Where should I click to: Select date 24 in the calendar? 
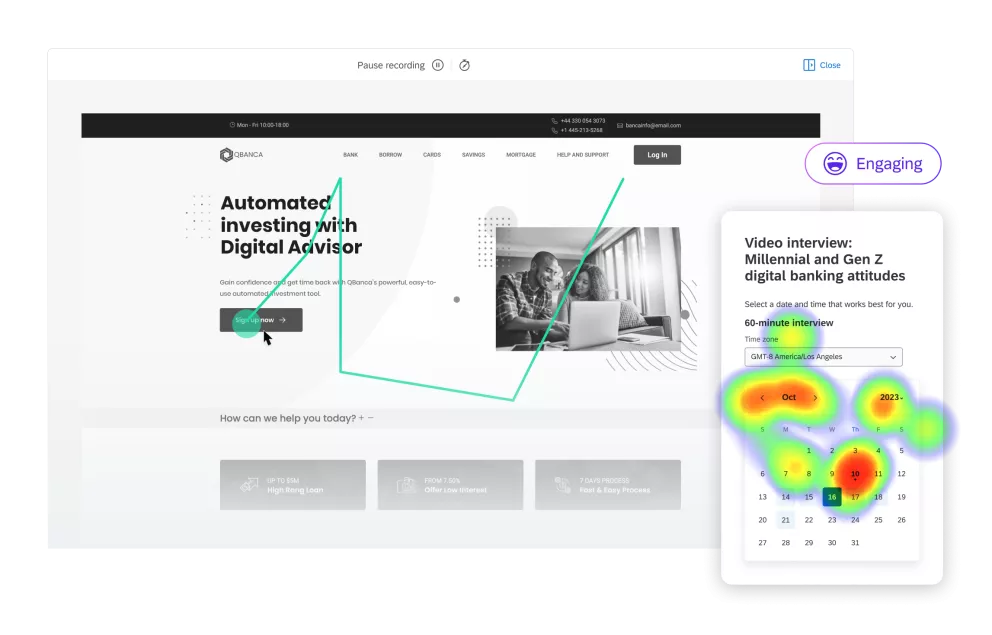click(x=855, y=520)
